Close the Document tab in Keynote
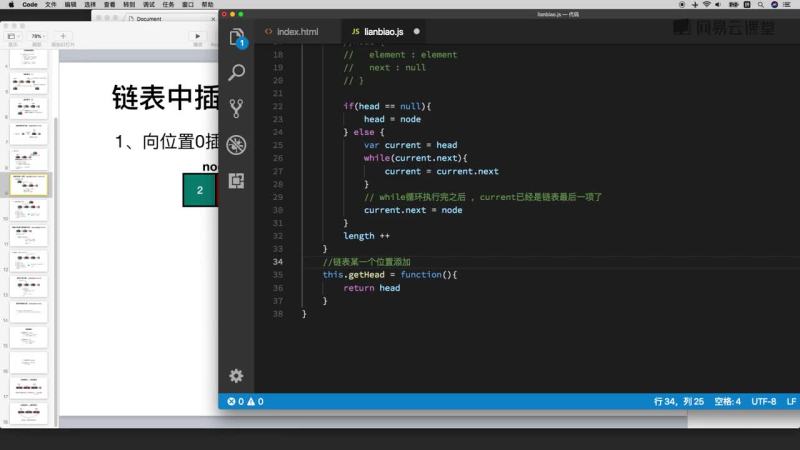This screenshot has width=800, height=450. click(x=213, y=19)
